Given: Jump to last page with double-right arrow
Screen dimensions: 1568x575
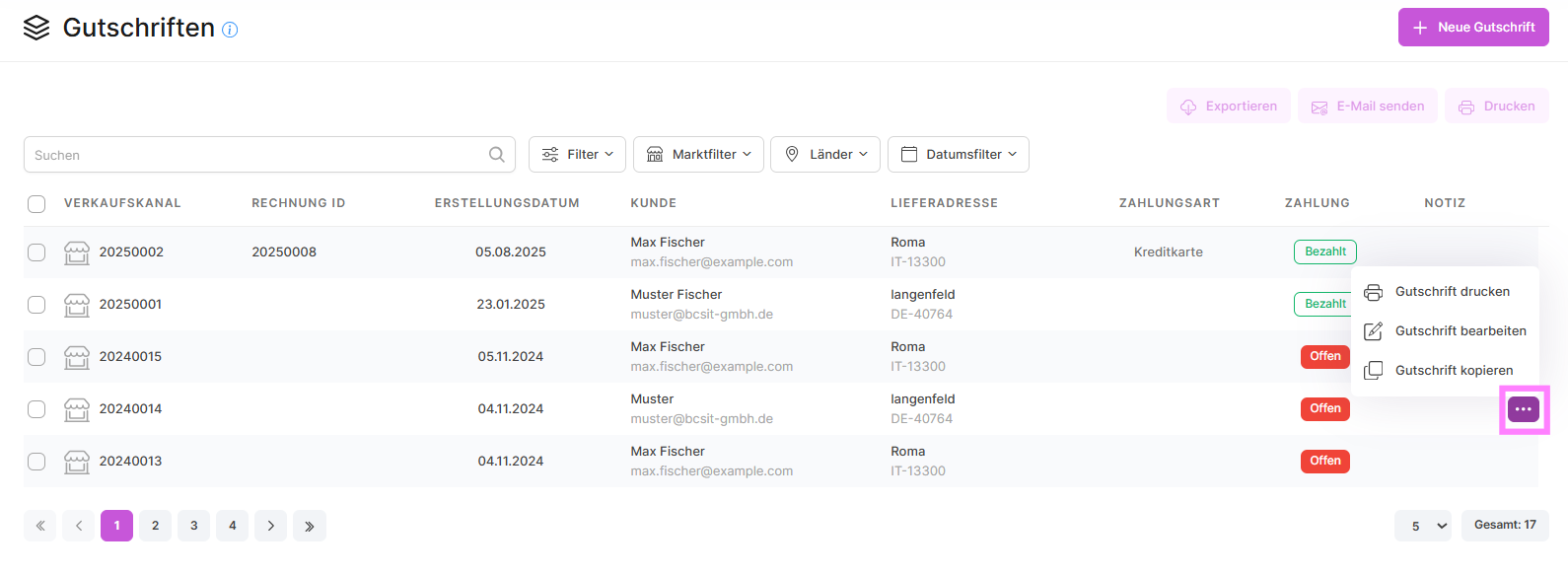Looking at the screenshot, I should pyautogui.click(x=310, y=526).
